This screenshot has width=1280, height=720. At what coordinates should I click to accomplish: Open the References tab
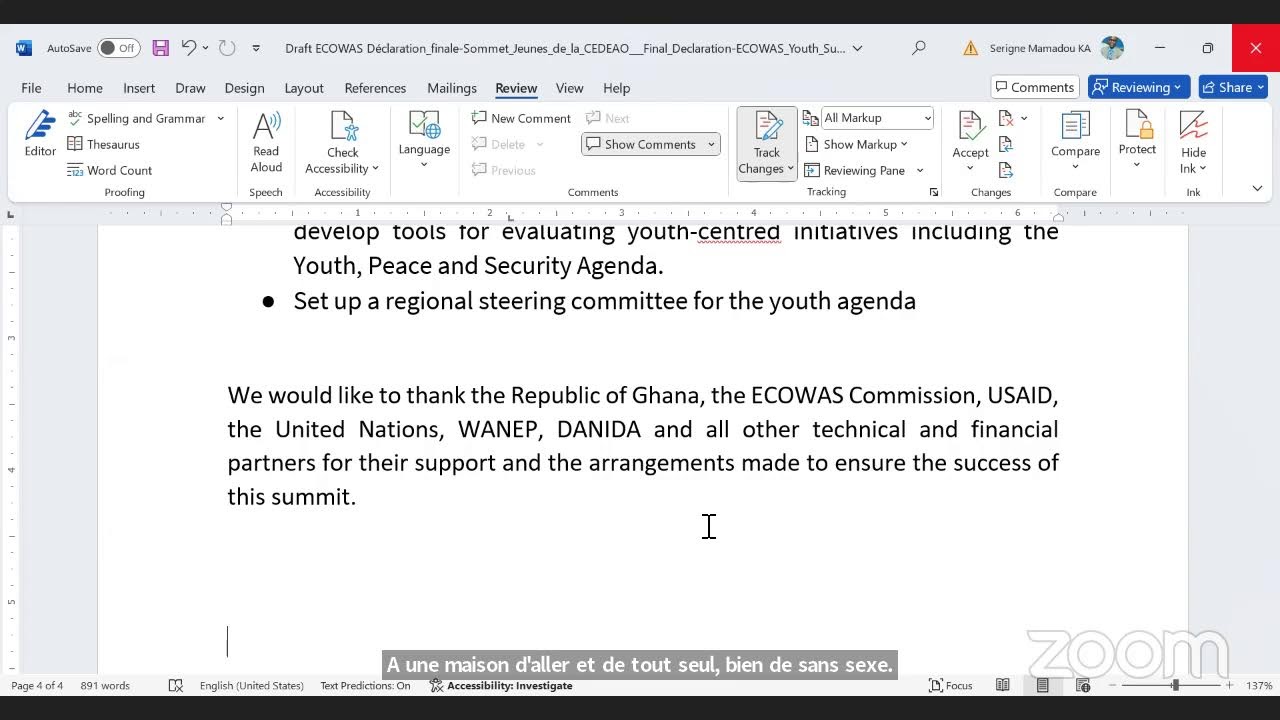coord(375,88)
